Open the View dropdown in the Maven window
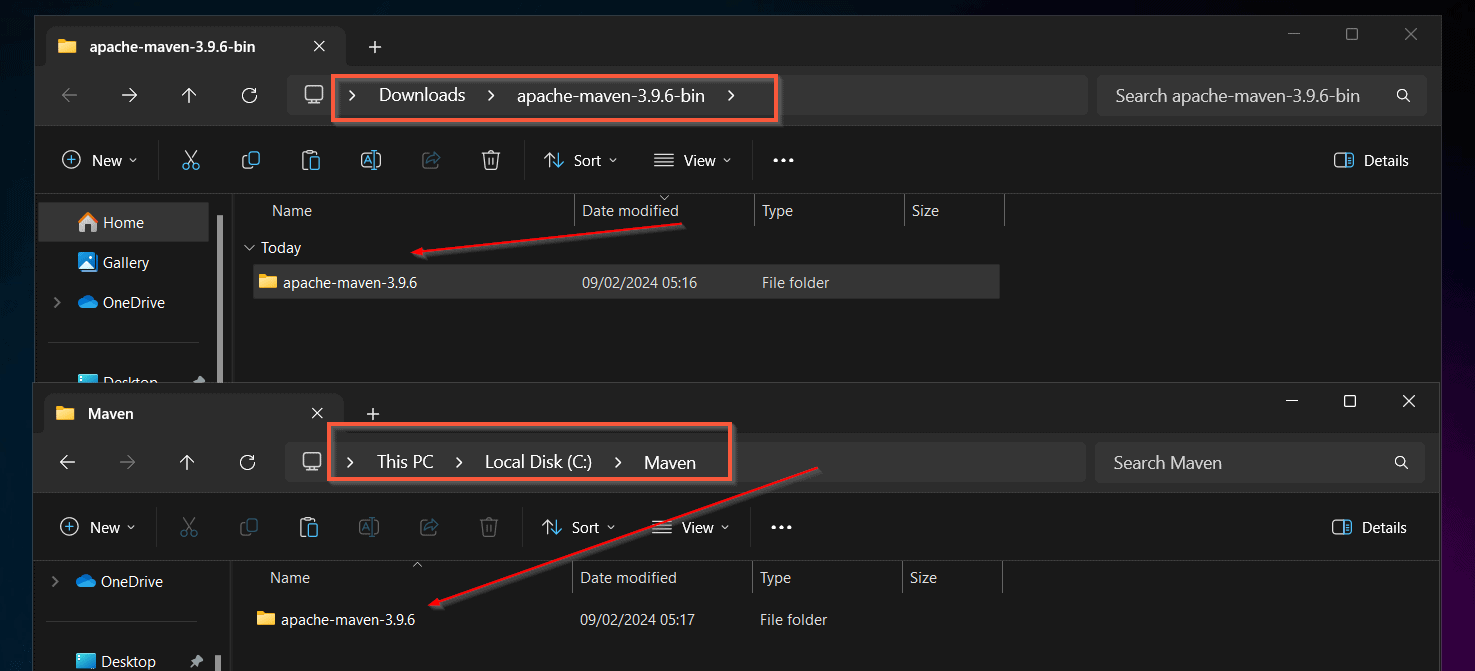Image resolution: width=1475 pixels, height=671 pixels. [x=690, y=527]
